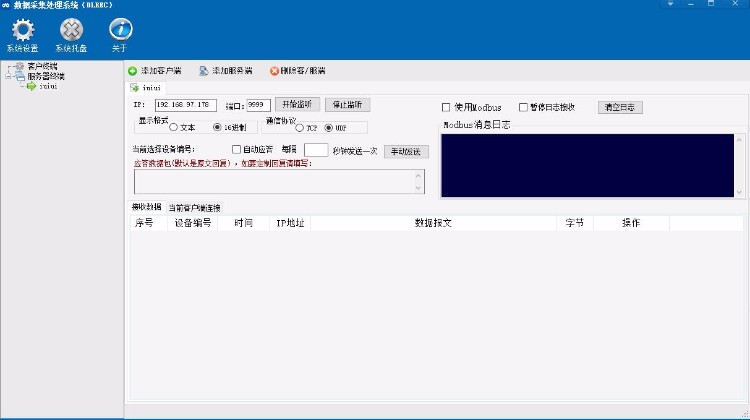750x420 pixels.
Task: Click the 手动发送 button
Action: 406,152
